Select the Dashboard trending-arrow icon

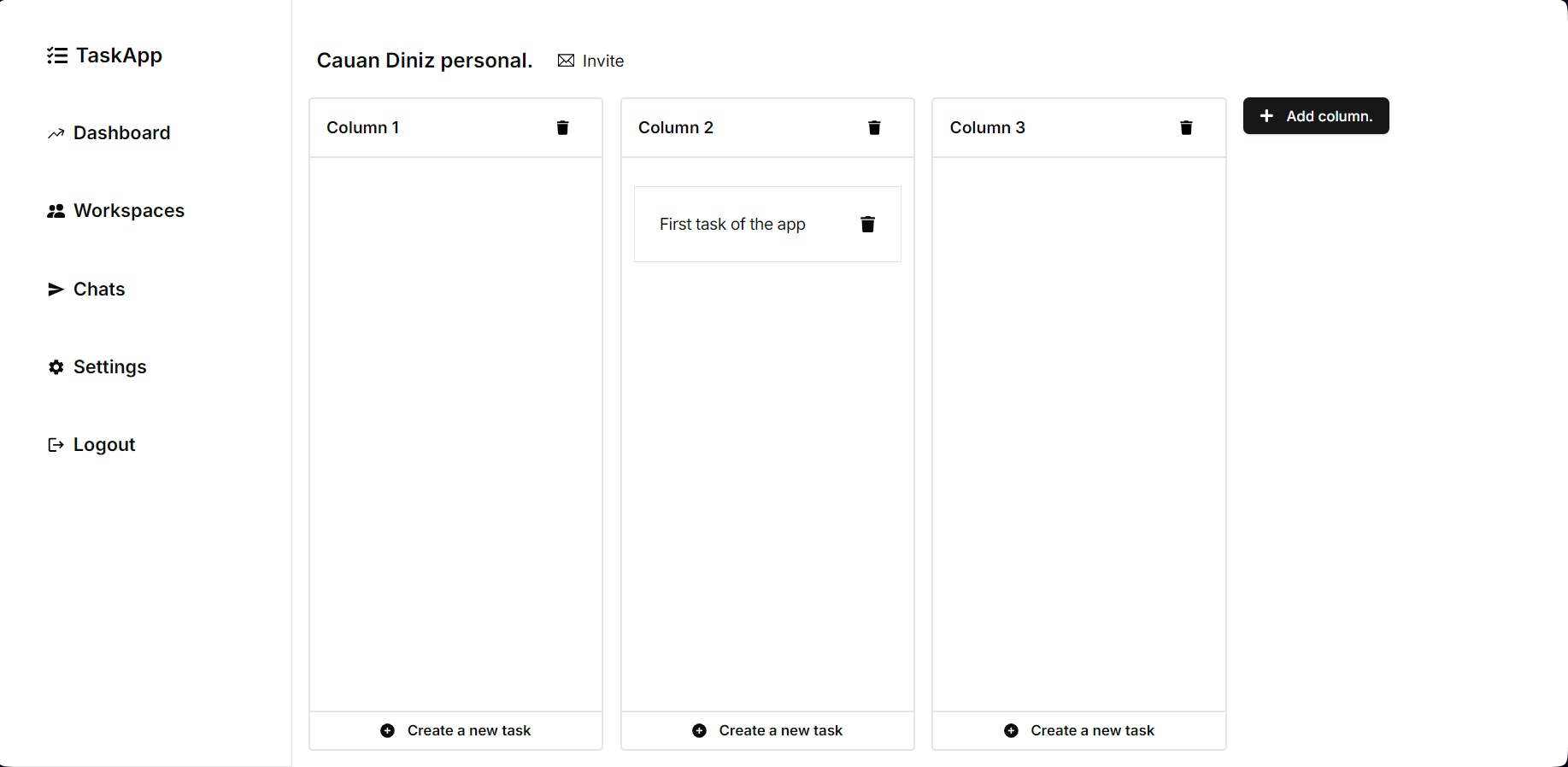pyautogui.click(x=56, y=132)
